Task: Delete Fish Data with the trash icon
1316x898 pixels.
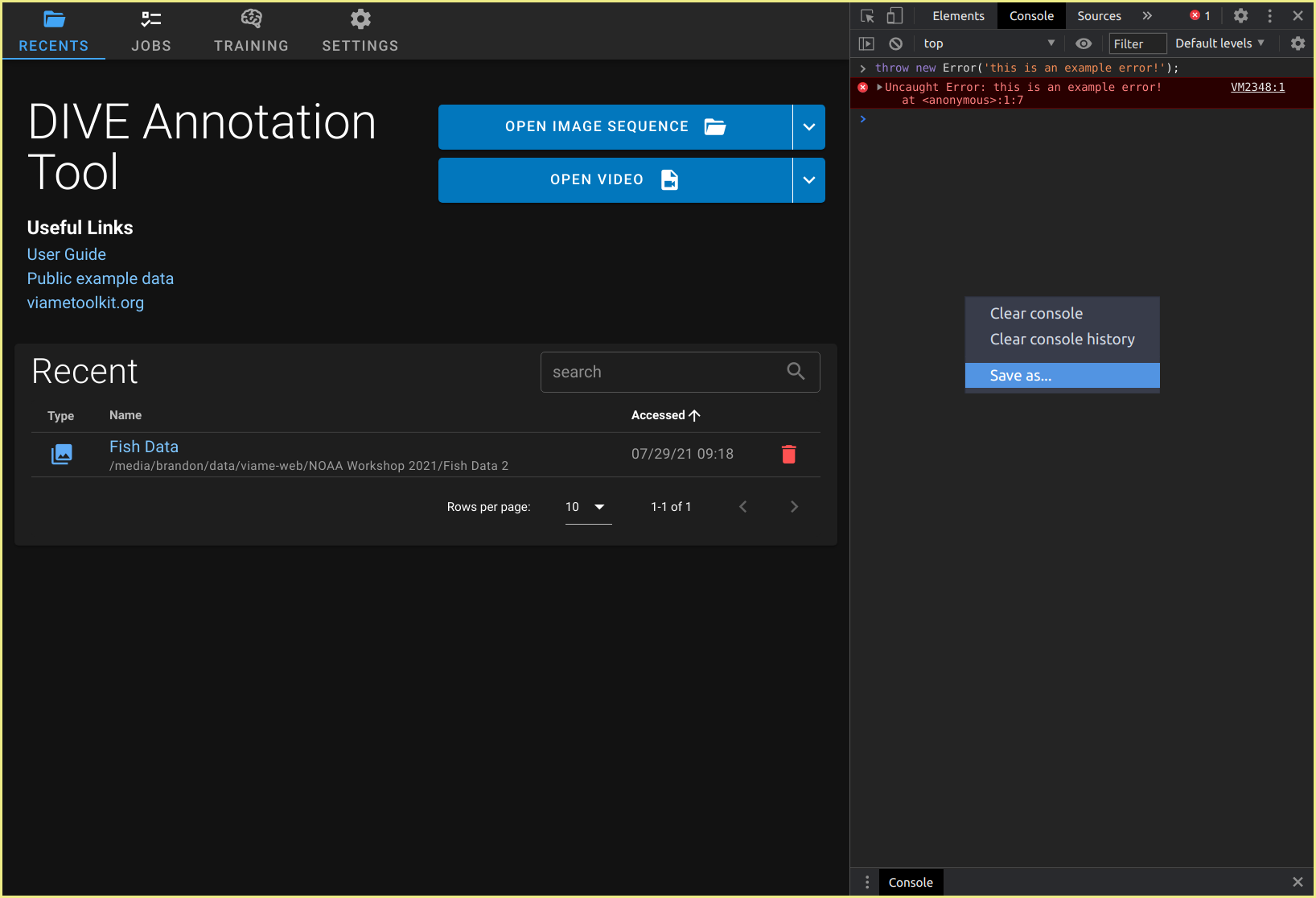Action: point(789,455)
